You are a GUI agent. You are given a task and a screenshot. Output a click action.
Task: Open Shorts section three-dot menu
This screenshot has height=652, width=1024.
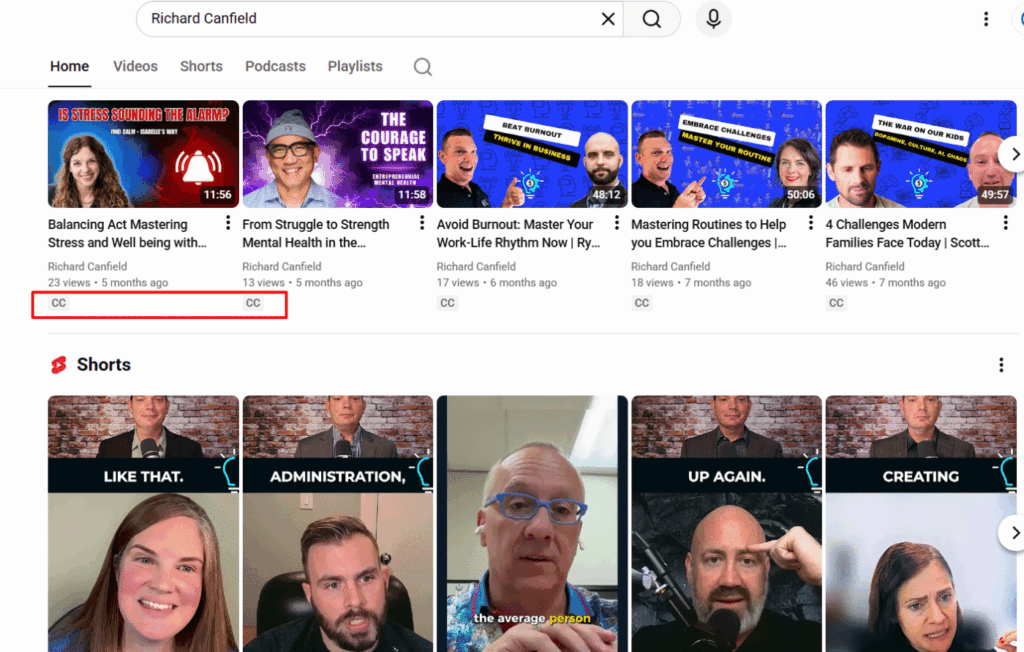1001,365
